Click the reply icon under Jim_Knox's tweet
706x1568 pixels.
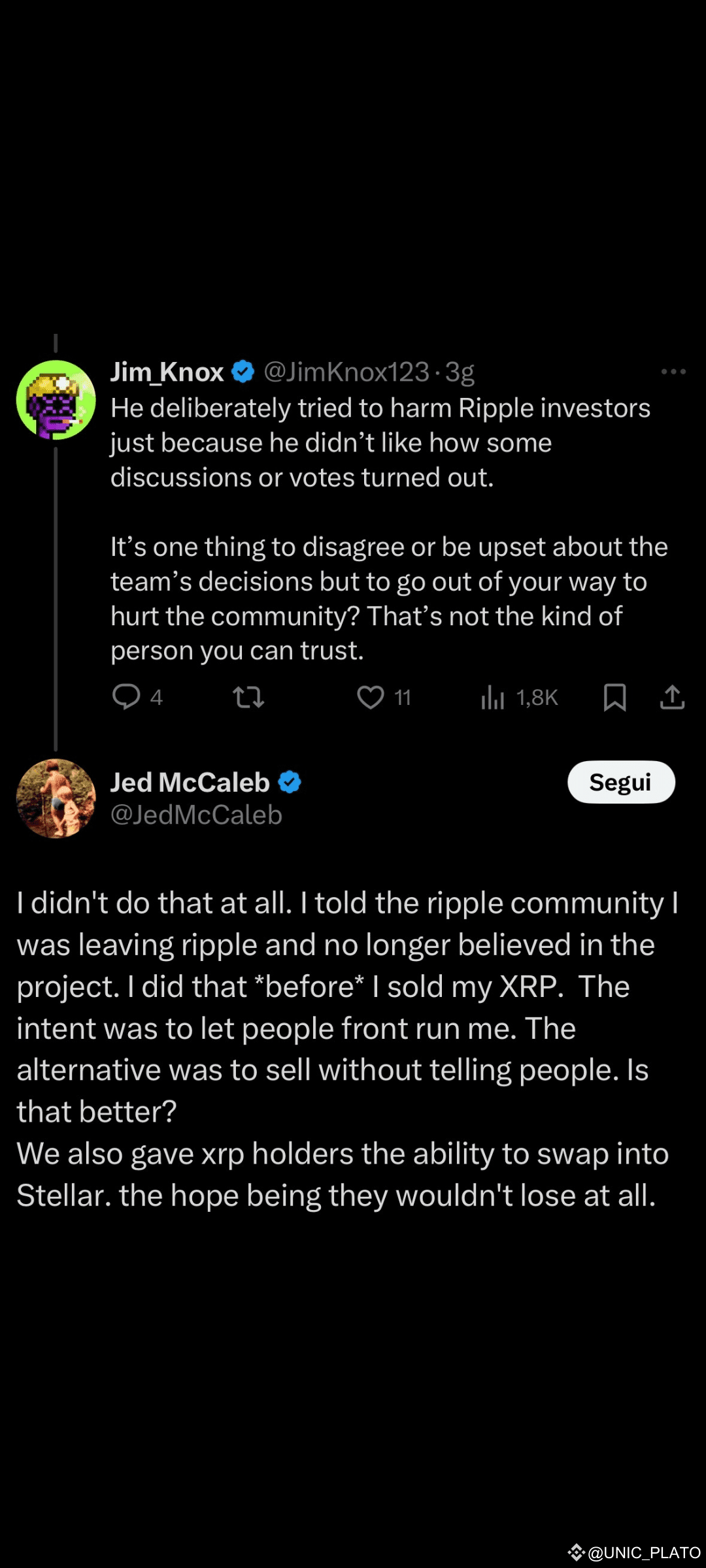(126, 697)
